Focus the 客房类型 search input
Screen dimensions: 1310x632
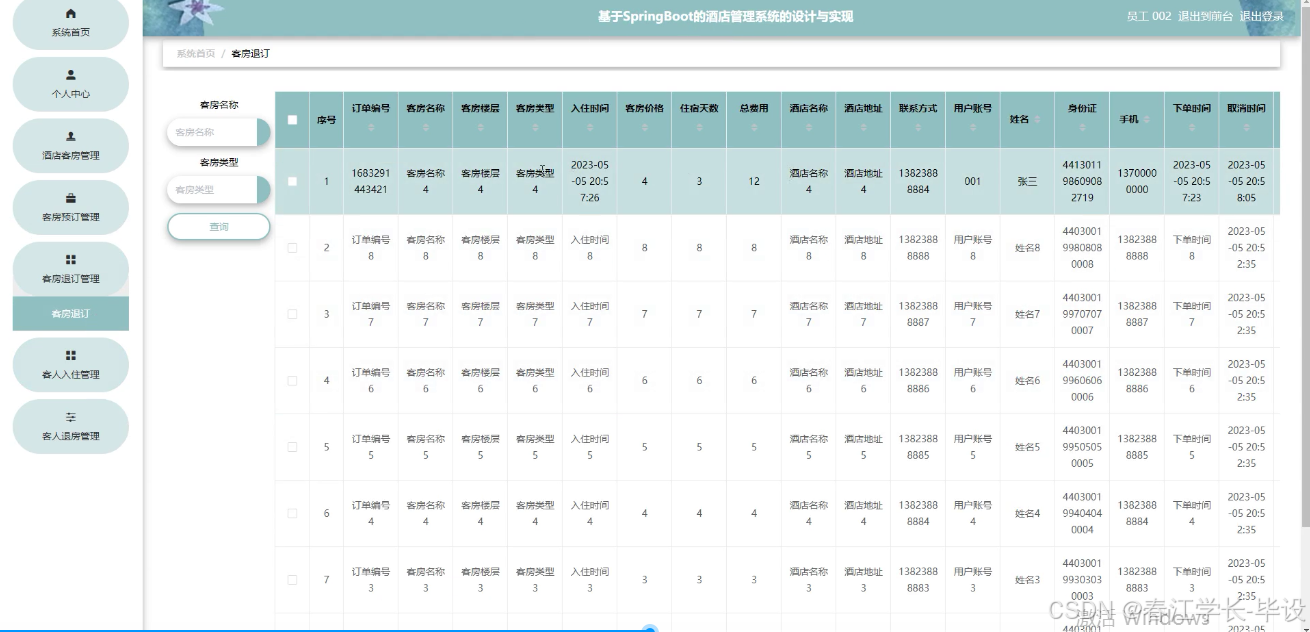click(x=212, y=190)
